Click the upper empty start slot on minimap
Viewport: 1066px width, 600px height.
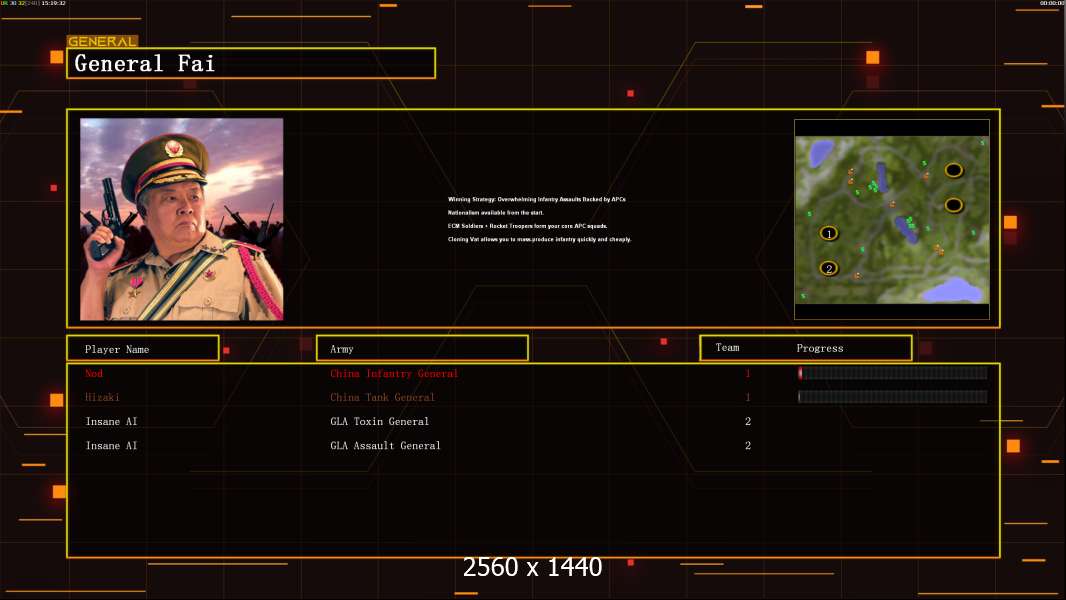pos(954,170)
